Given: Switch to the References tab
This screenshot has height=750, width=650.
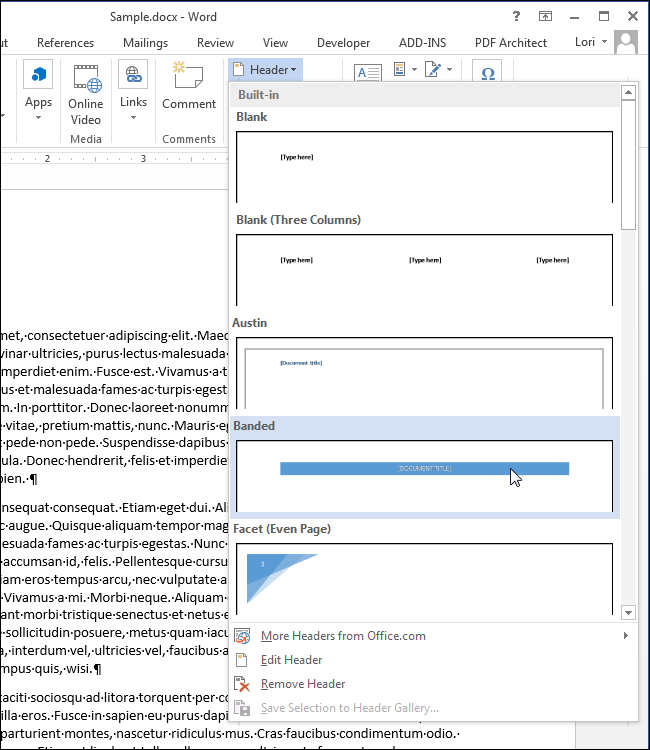Looking at the screenshot, I should [66, 43].
